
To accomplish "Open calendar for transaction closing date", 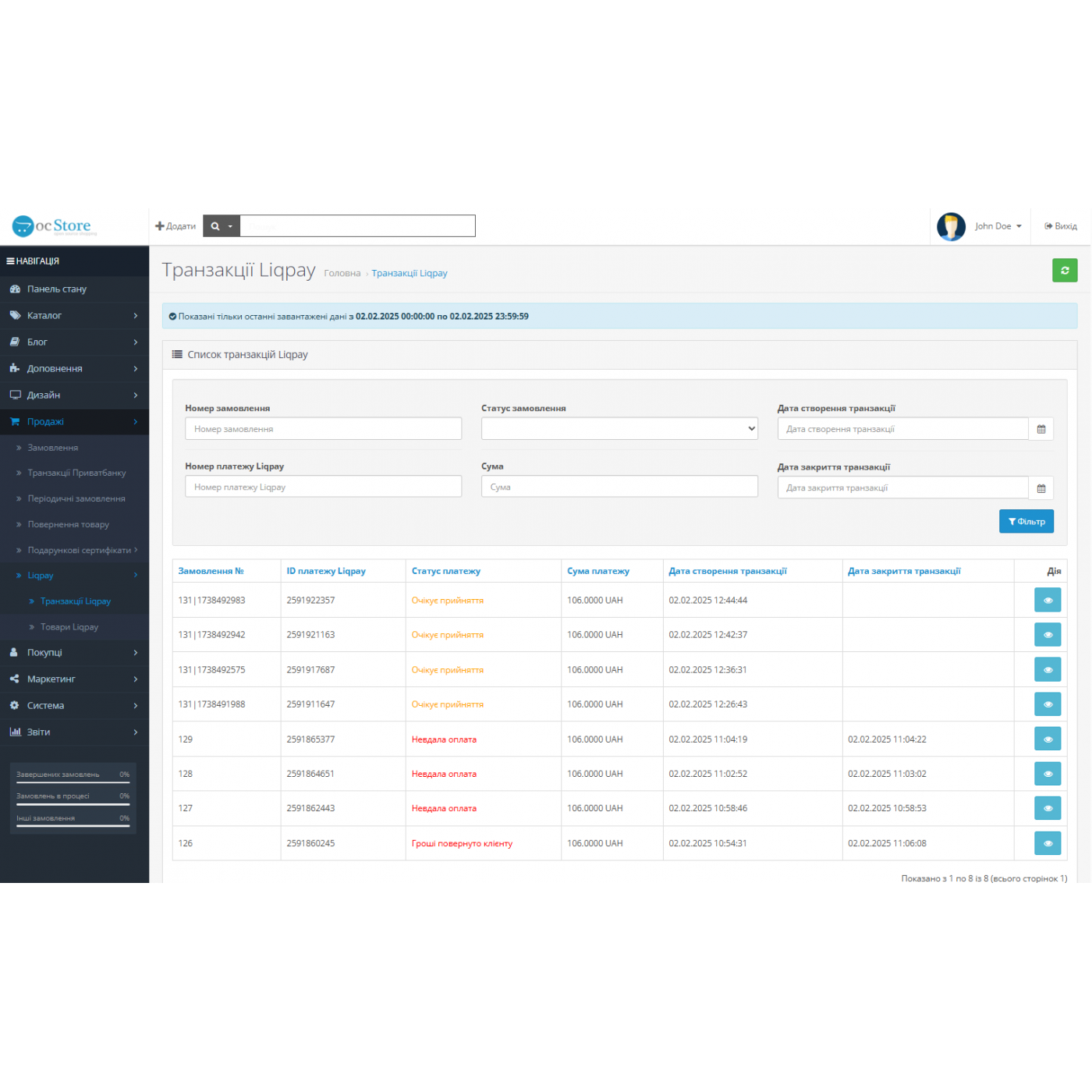I will (1041, 488).
